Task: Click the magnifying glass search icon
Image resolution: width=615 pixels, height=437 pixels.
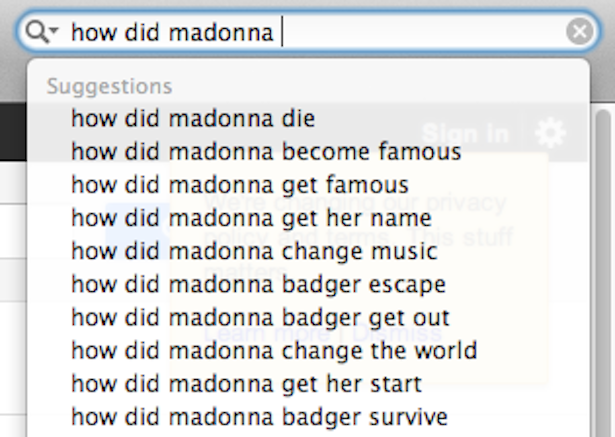Action: [38, 31]
